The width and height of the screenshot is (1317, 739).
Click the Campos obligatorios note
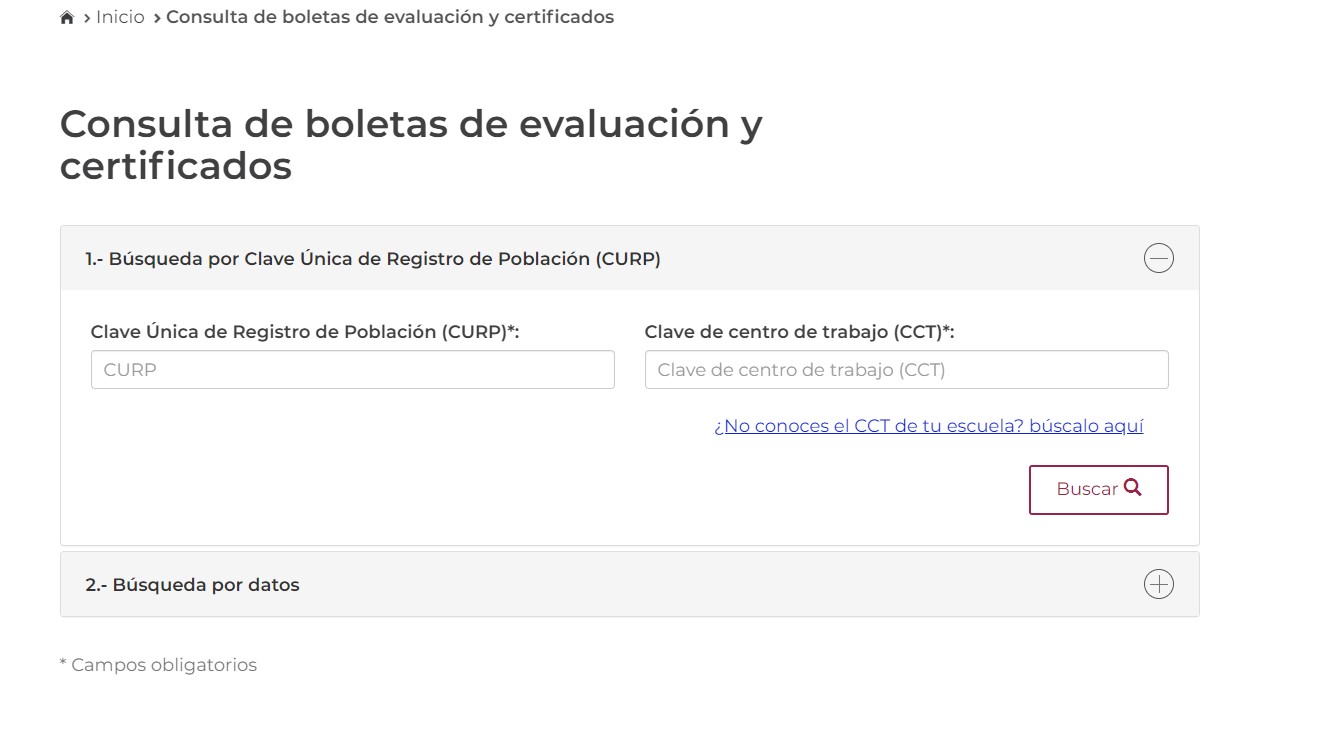(158, 665)
